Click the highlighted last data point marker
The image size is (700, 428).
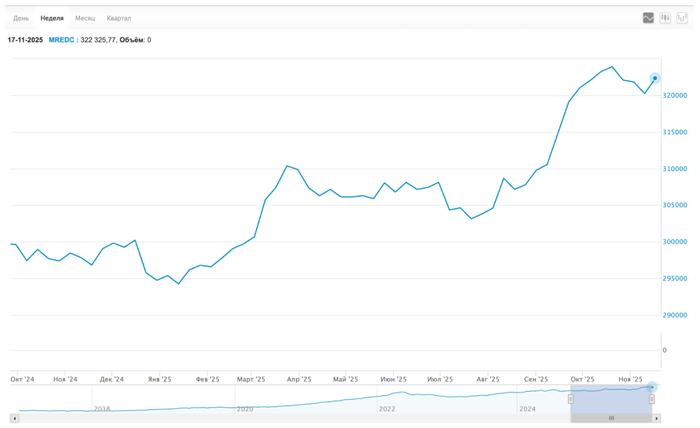(655, 78)
